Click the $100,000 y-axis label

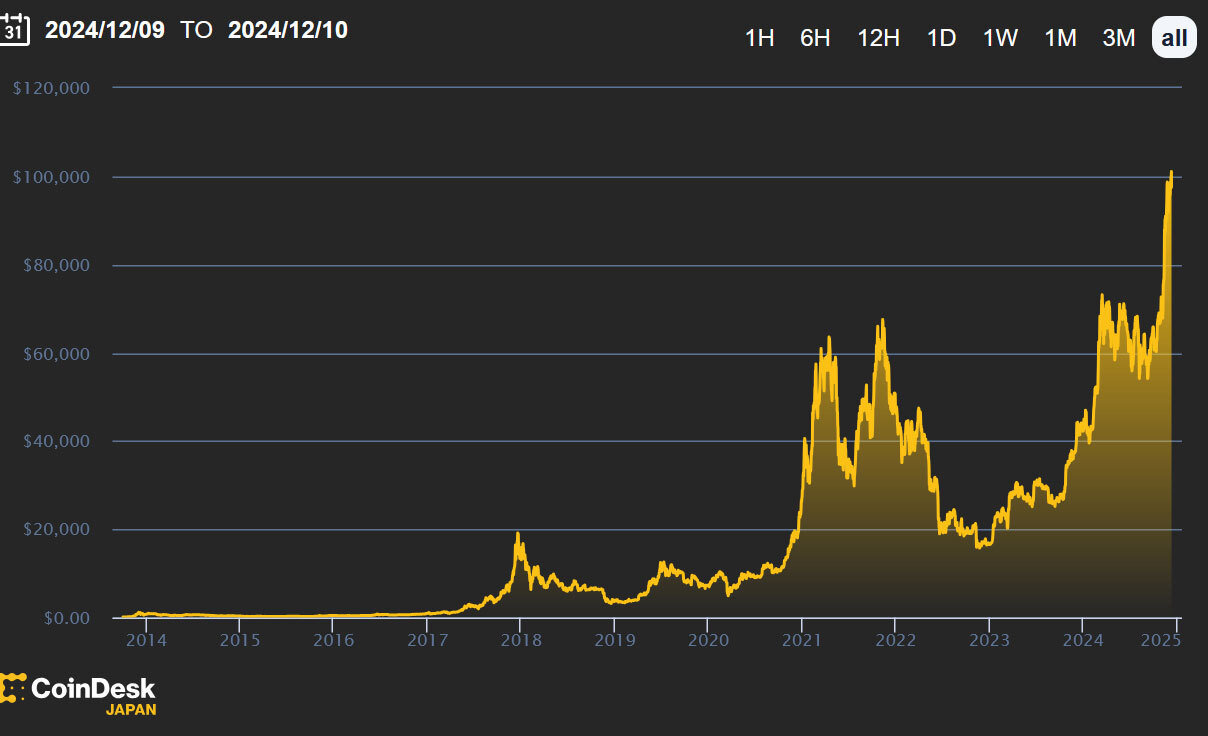coord(51,177)
